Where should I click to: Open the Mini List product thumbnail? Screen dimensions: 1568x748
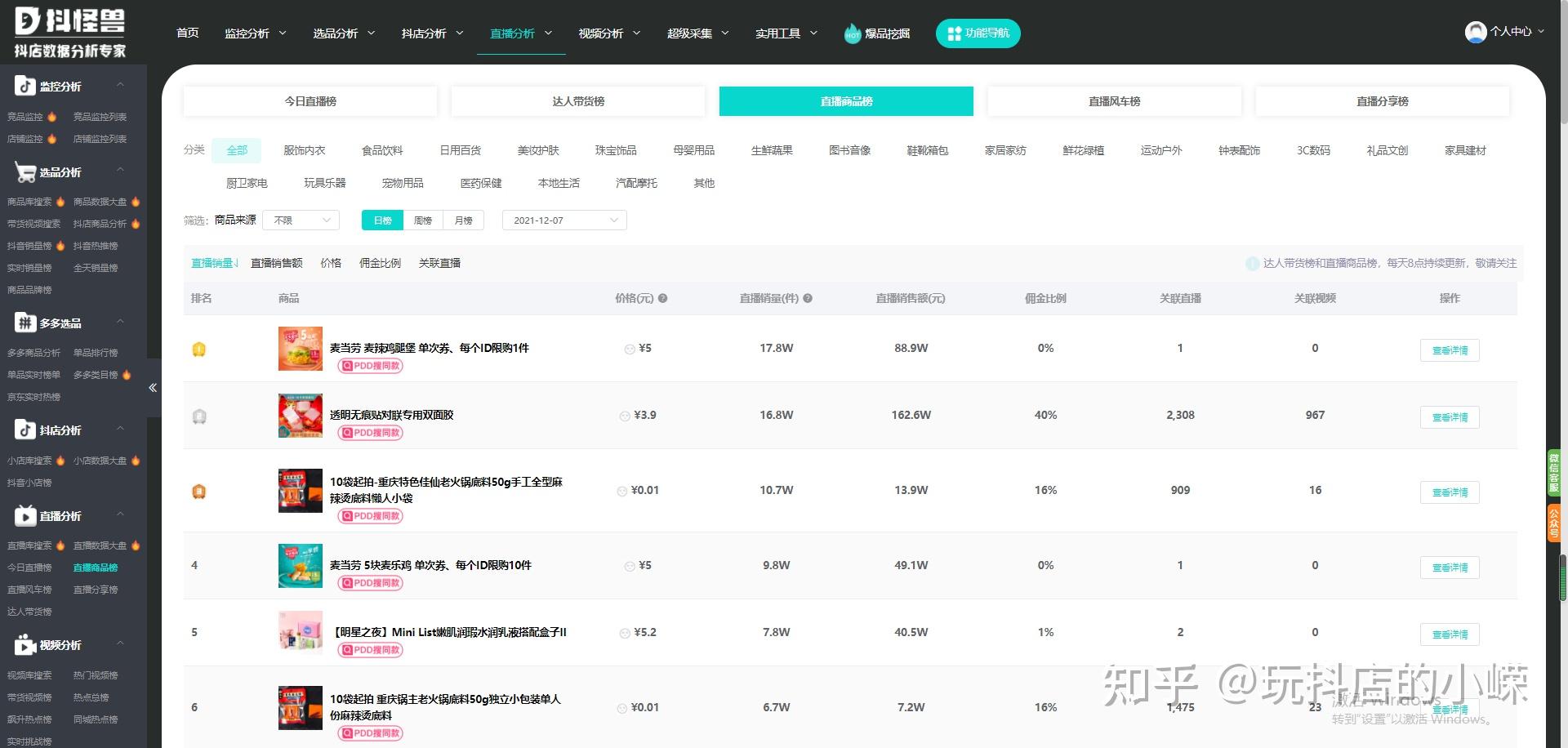click(300, 632)
